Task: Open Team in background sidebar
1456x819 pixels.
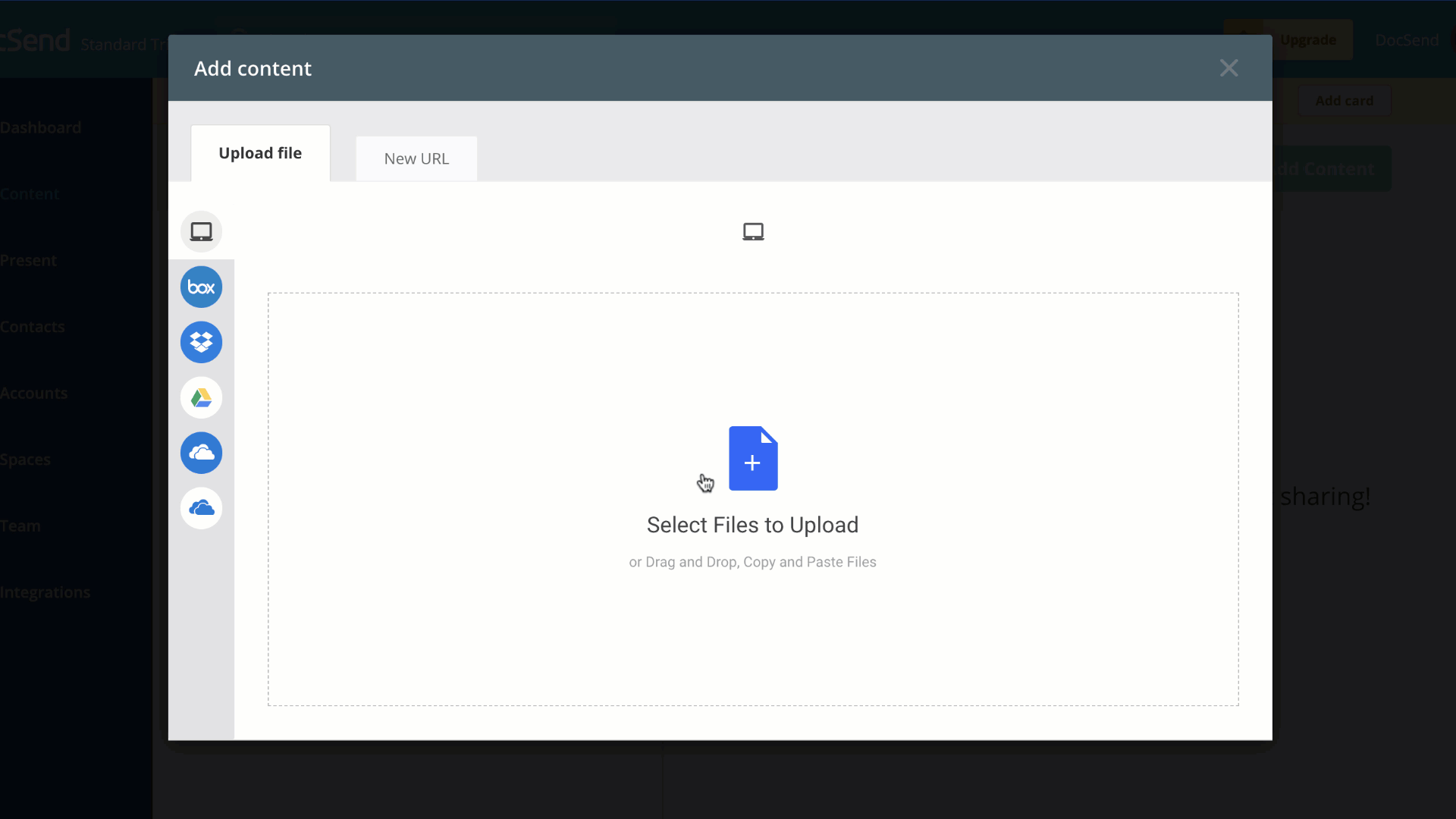Action: (20, 526)
